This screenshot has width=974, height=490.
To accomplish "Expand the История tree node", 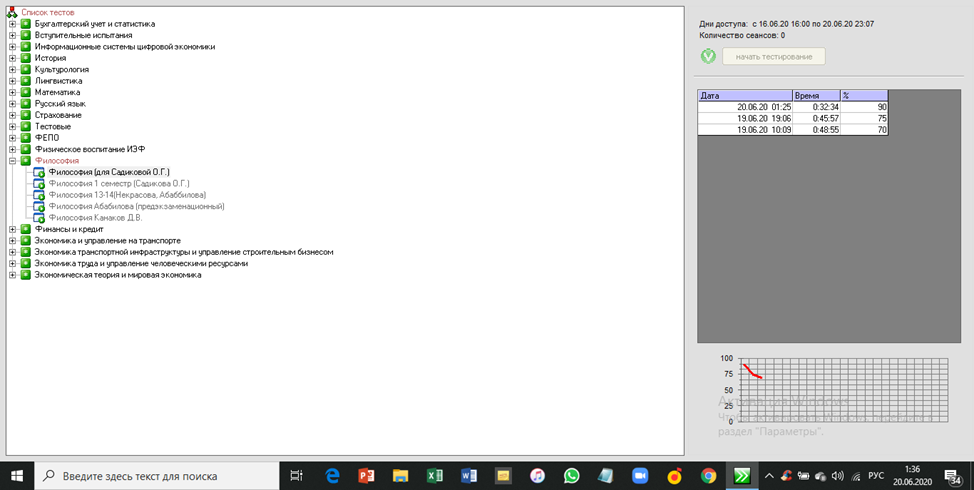I will click(x=12, y=58).
